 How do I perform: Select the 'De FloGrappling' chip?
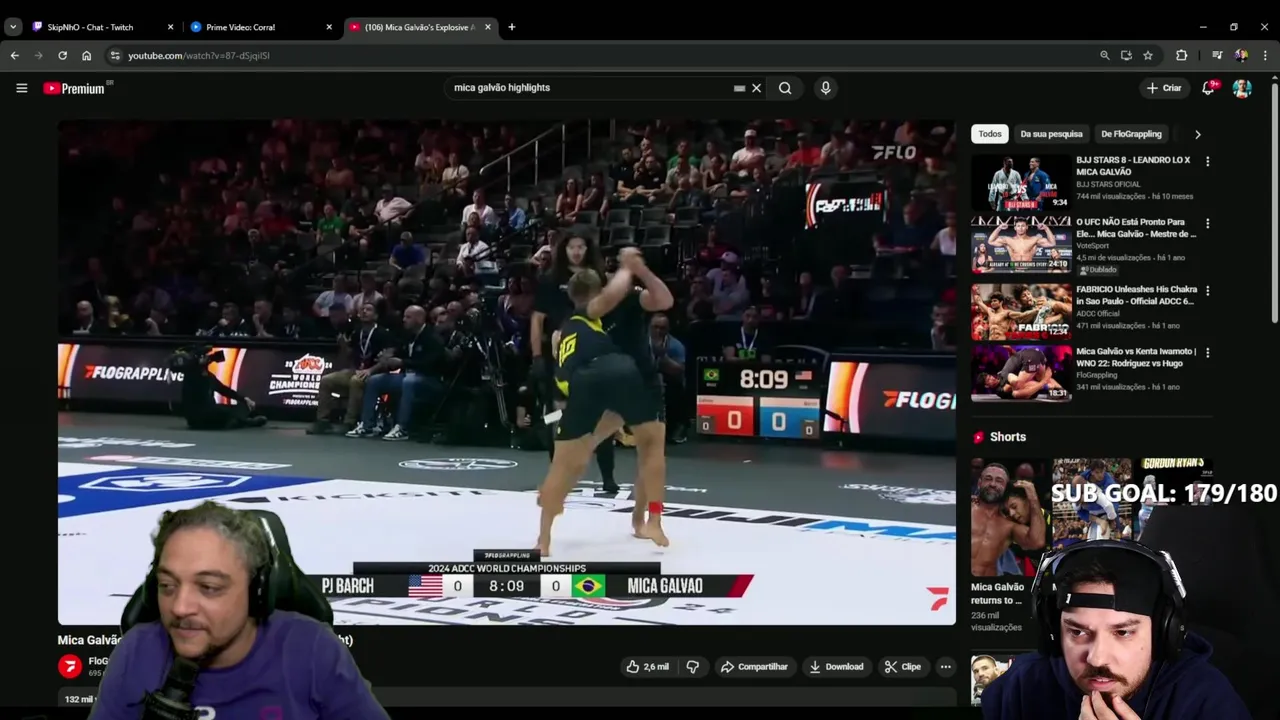(1131, 134)
